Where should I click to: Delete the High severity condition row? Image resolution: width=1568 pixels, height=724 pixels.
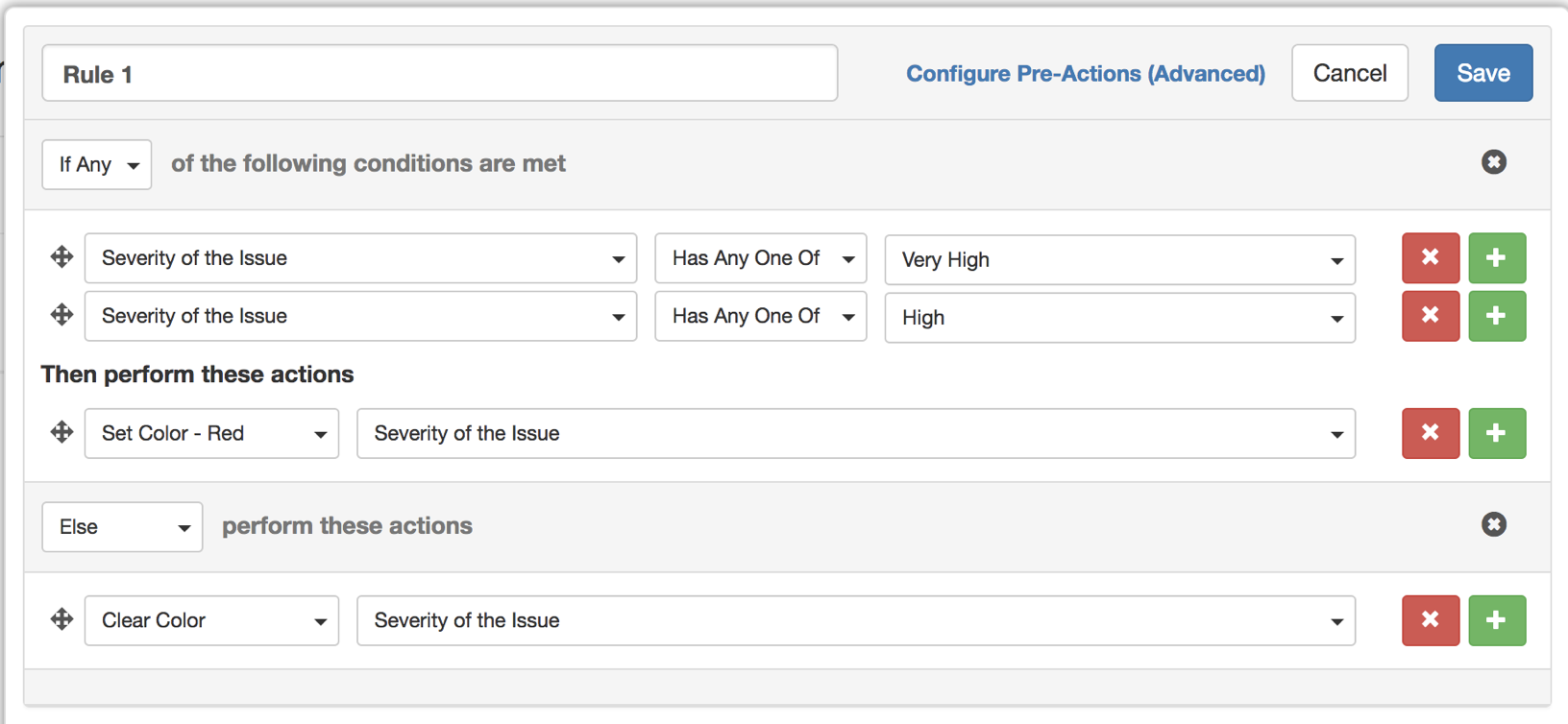click(x=1430, y=316)
